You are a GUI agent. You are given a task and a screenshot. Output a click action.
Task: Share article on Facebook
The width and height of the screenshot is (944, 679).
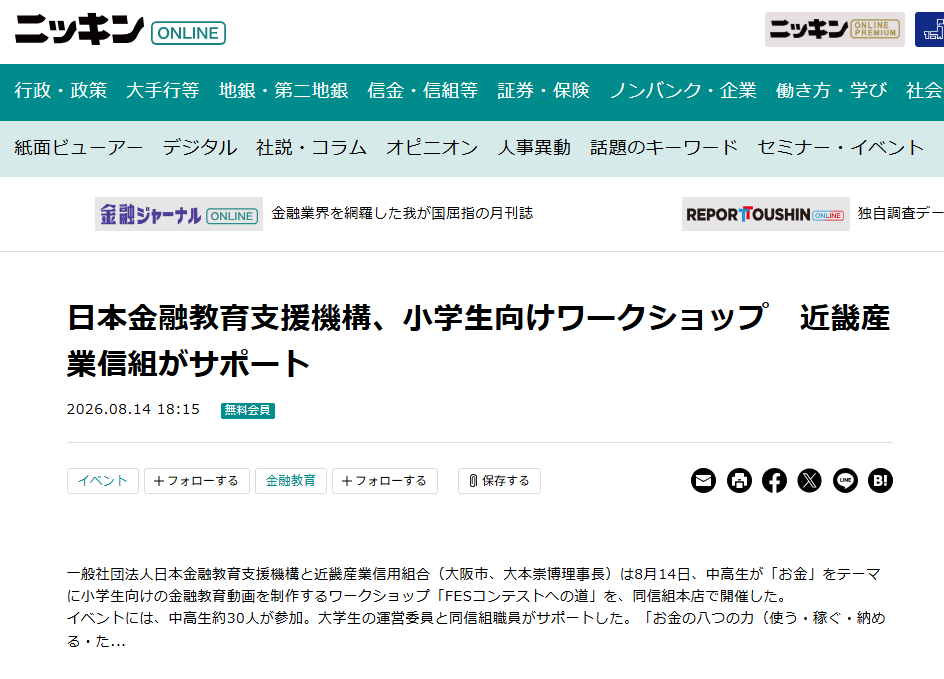(774, 480)
